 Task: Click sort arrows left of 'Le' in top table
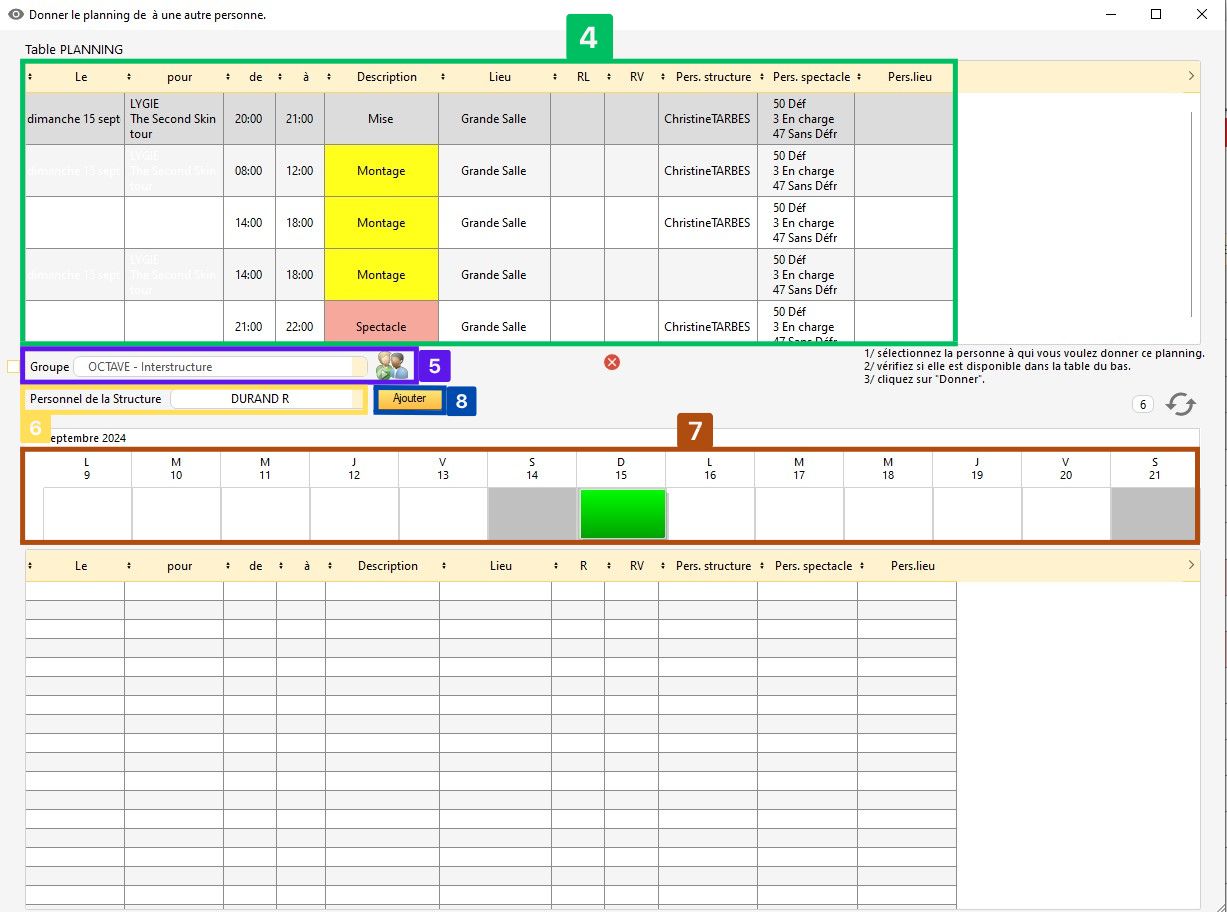tap(30, 77)
